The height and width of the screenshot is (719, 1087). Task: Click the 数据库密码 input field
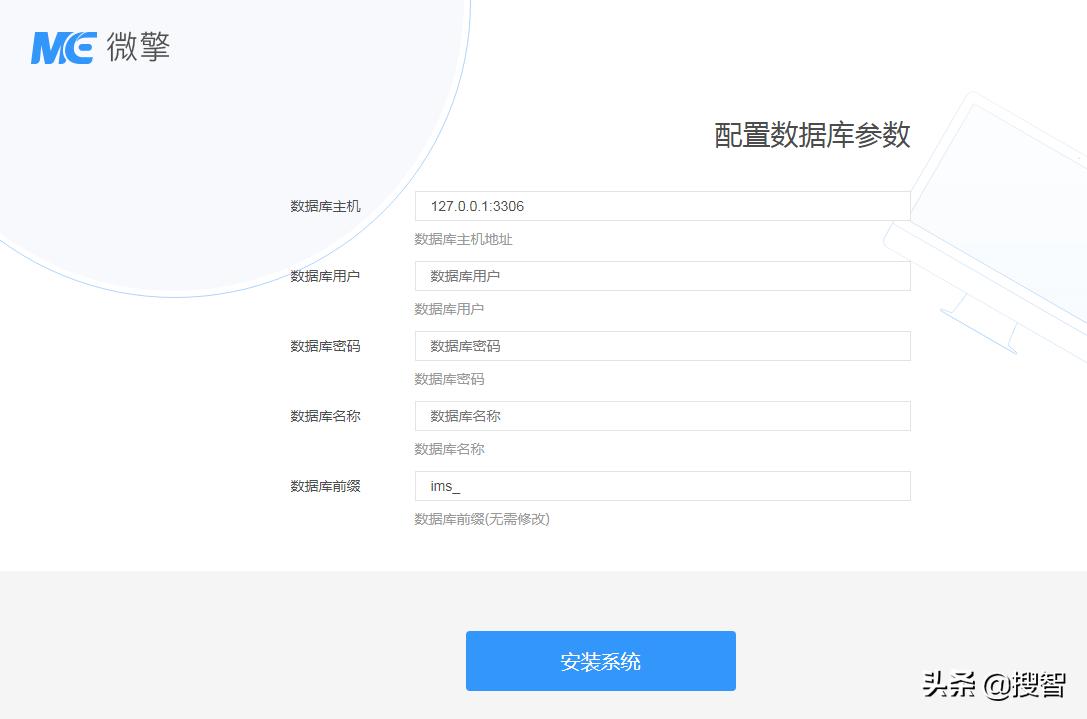pyautogui.click(x=662, y=345)
